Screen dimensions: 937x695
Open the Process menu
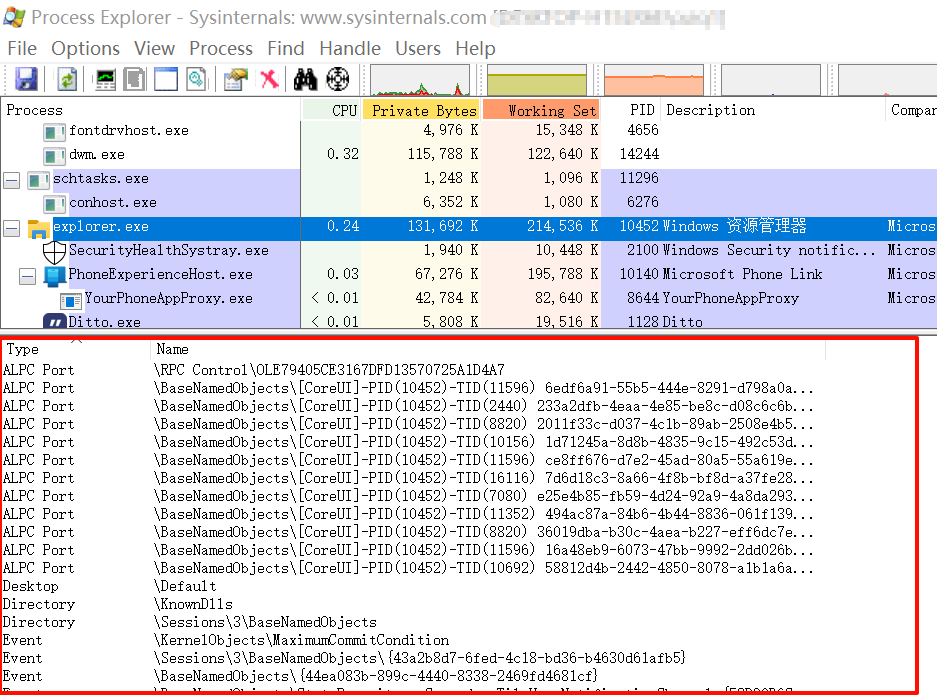[x=220, y=48]
